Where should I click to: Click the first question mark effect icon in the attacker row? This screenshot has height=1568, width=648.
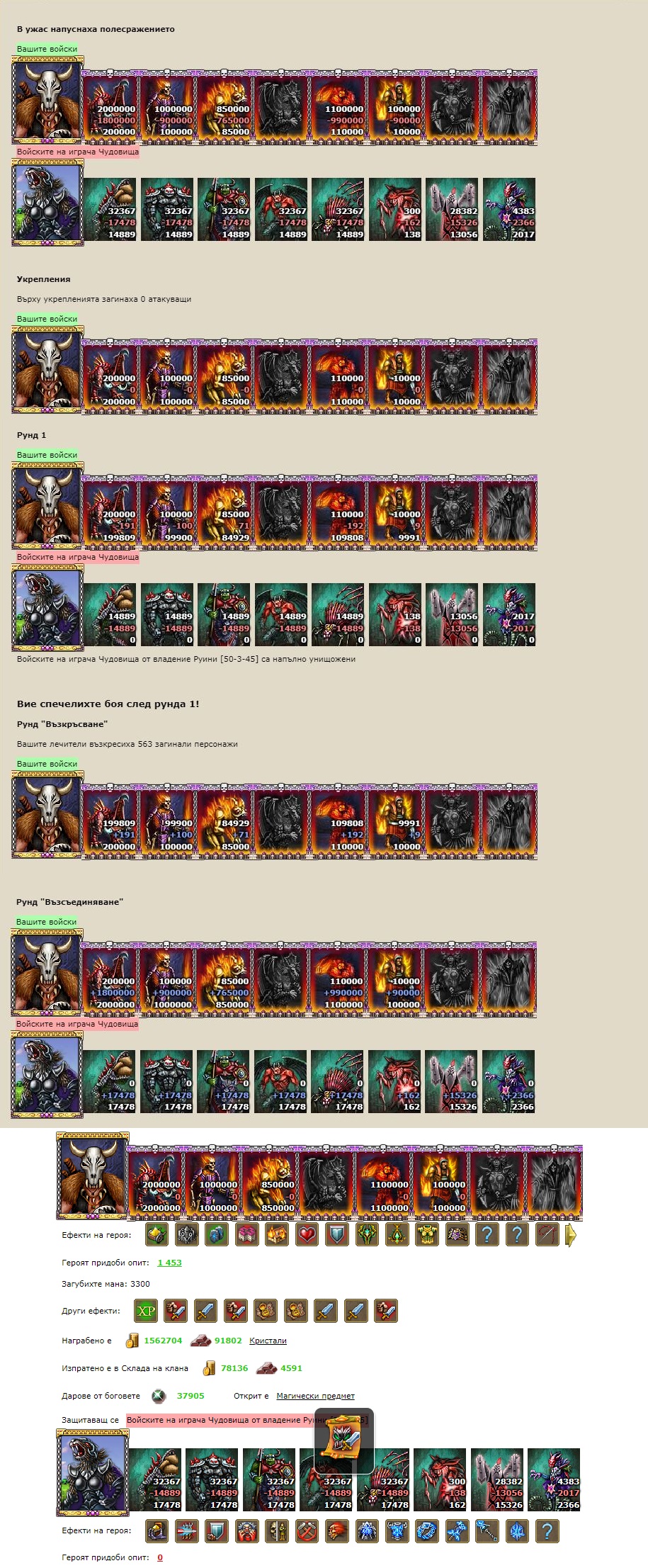[487, 1235]
